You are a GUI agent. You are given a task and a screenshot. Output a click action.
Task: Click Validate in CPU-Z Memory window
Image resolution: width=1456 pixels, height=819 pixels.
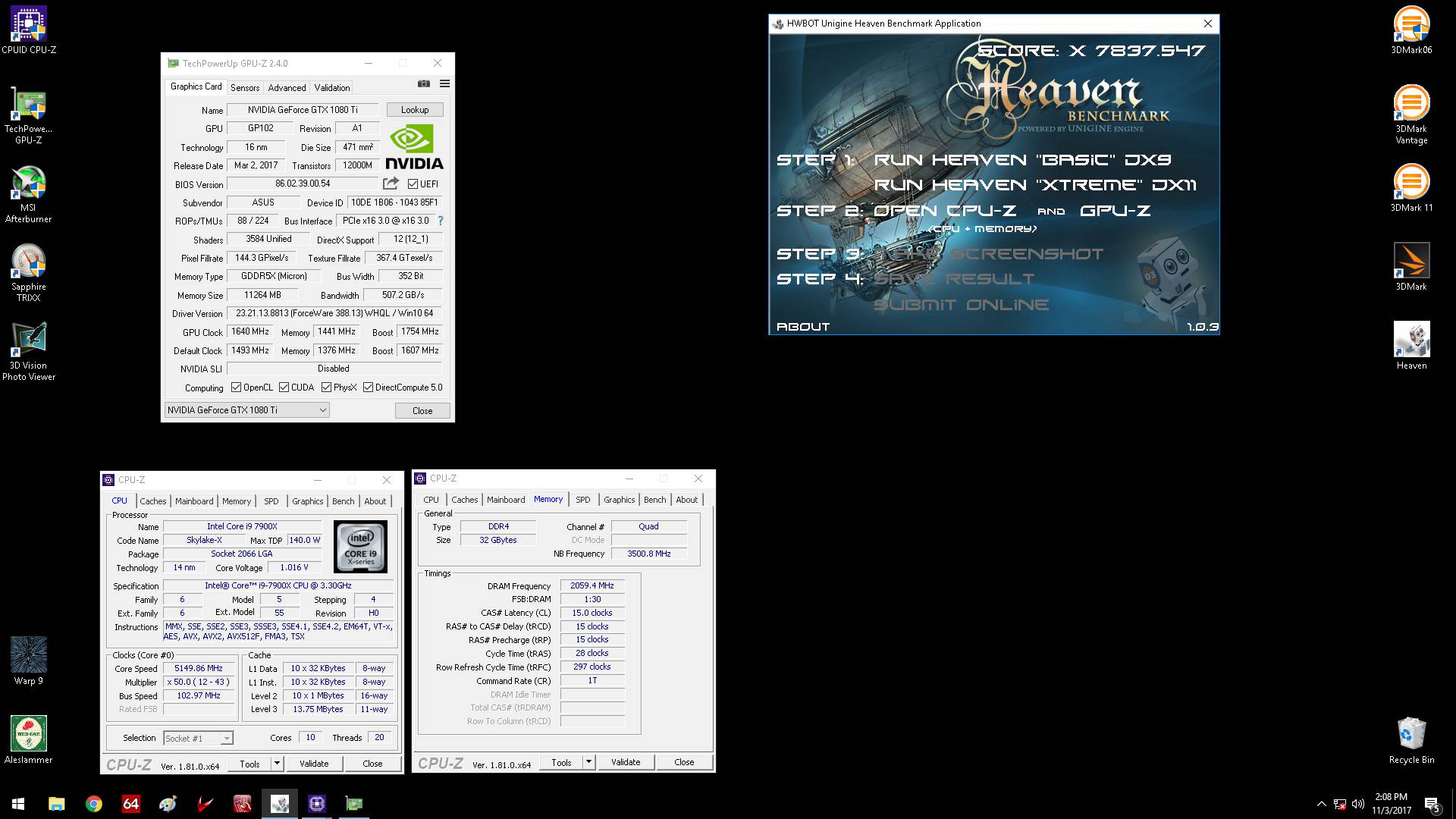click(x=626, y=762)
